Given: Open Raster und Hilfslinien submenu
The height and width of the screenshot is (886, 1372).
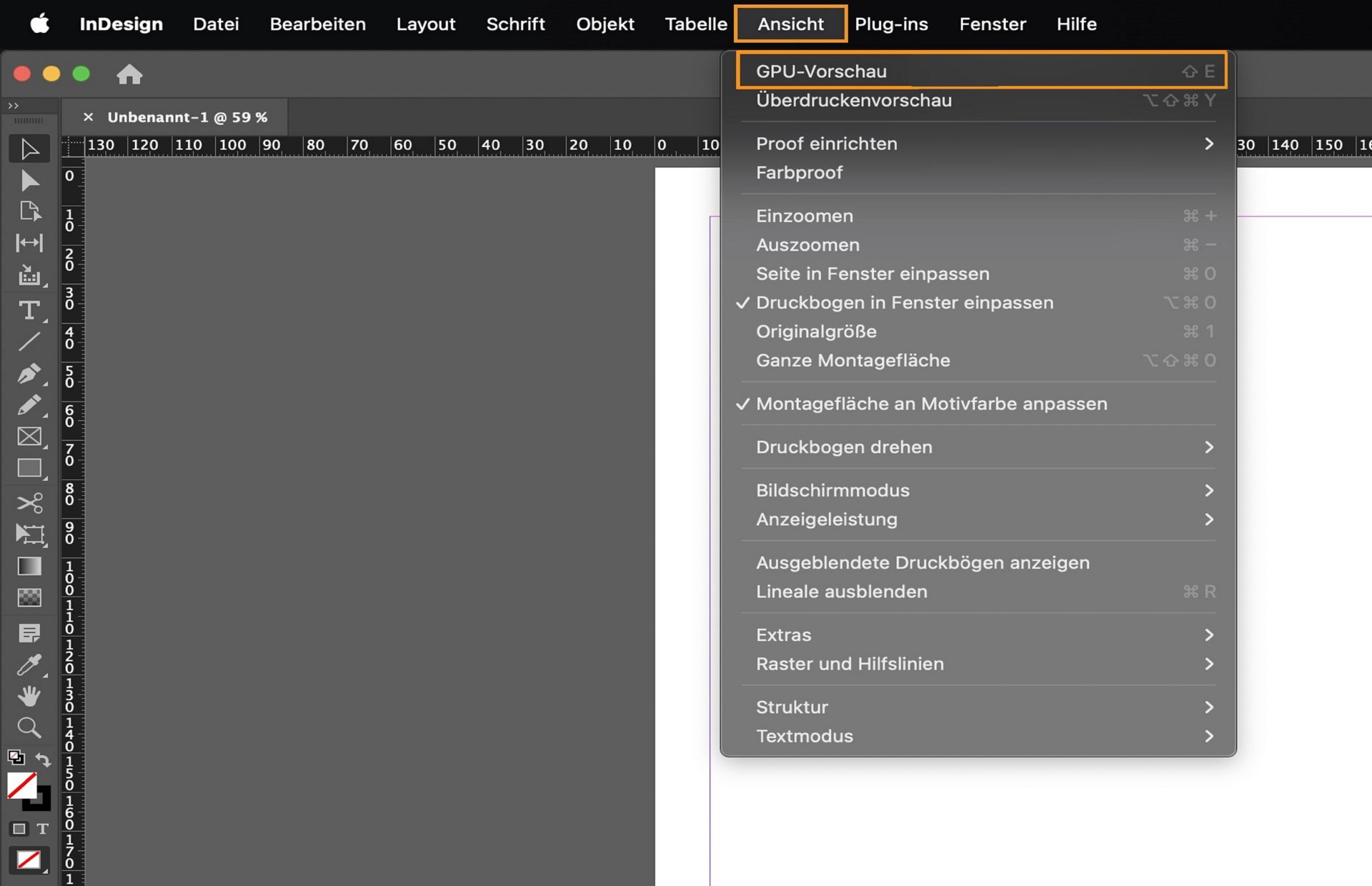Looking at the screenshot, I should [850, 664].
